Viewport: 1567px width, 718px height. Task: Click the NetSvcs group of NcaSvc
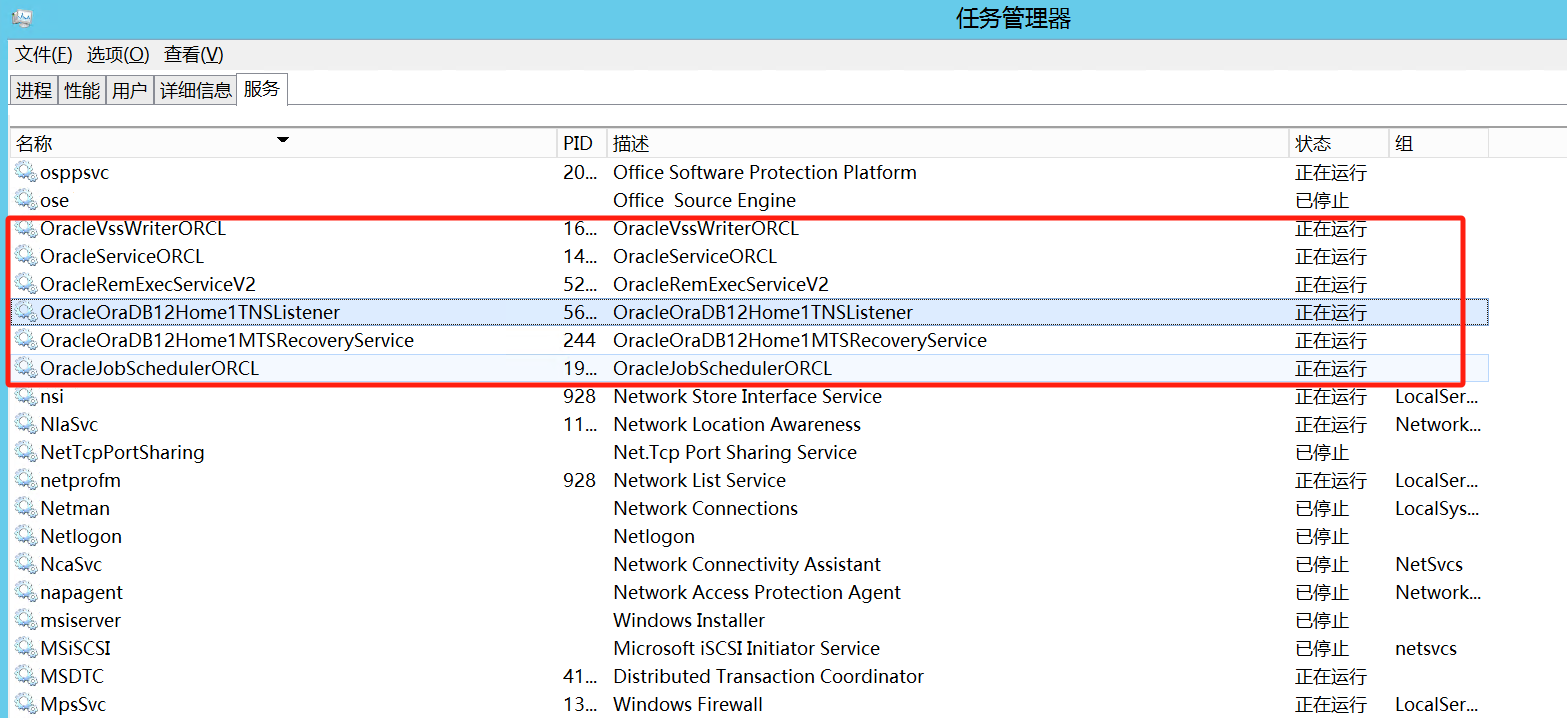pyautogui.click(x=1429, y=564)
